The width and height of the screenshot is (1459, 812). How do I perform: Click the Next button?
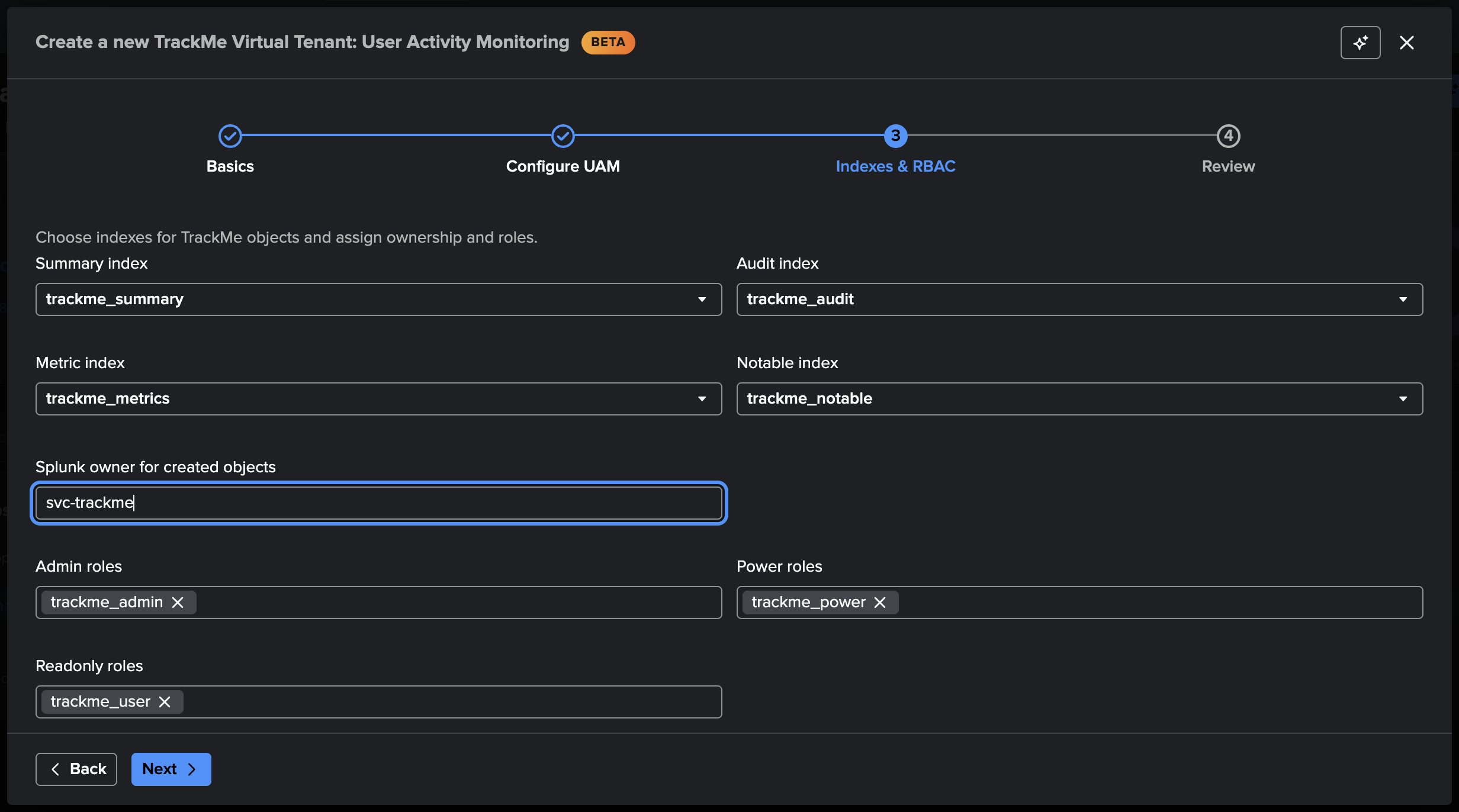click(171, 769)
